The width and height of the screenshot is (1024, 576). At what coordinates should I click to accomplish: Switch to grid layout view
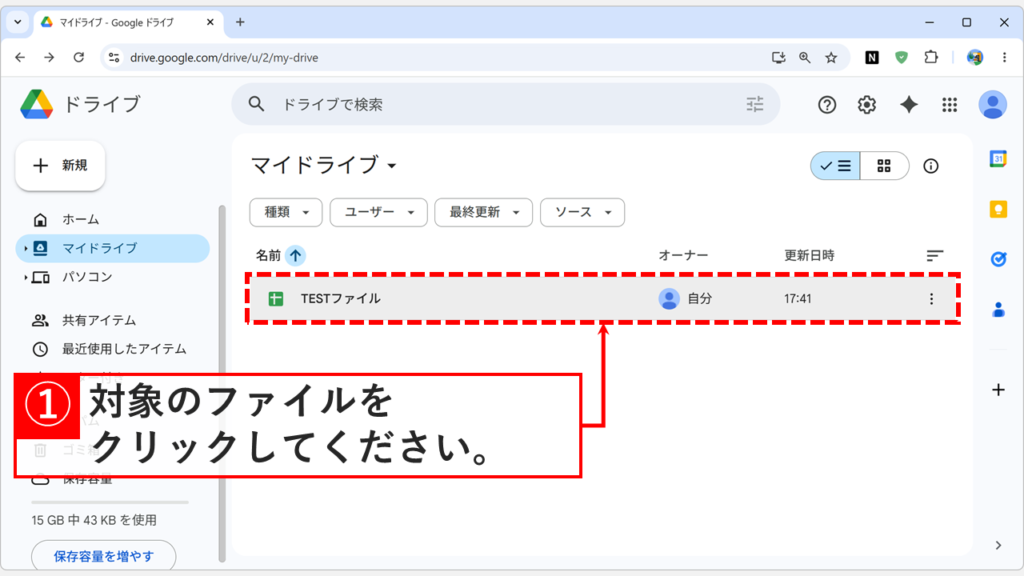coord(884,166)
